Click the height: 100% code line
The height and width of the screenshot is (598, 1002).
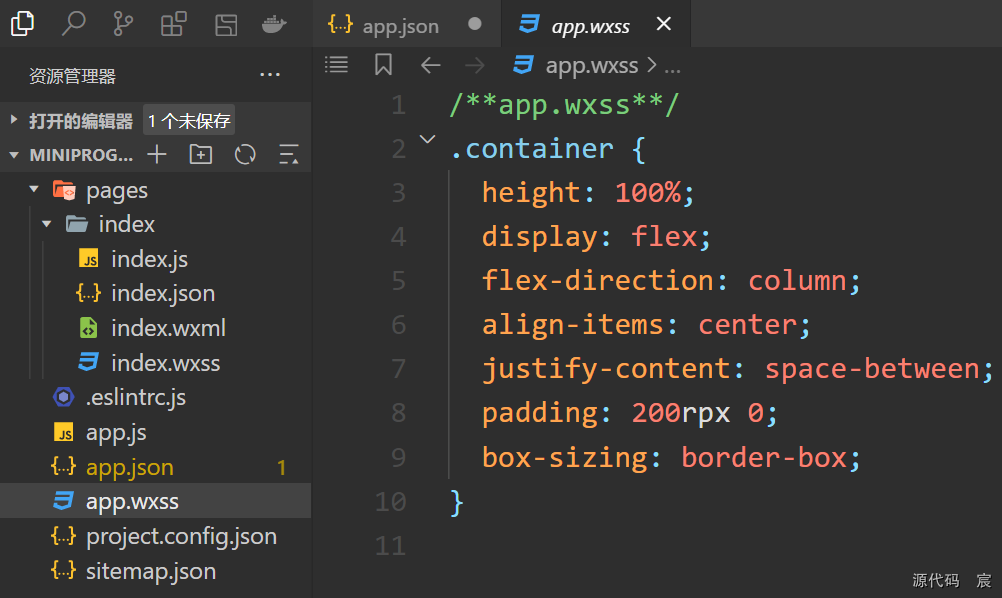click(588, 192)
